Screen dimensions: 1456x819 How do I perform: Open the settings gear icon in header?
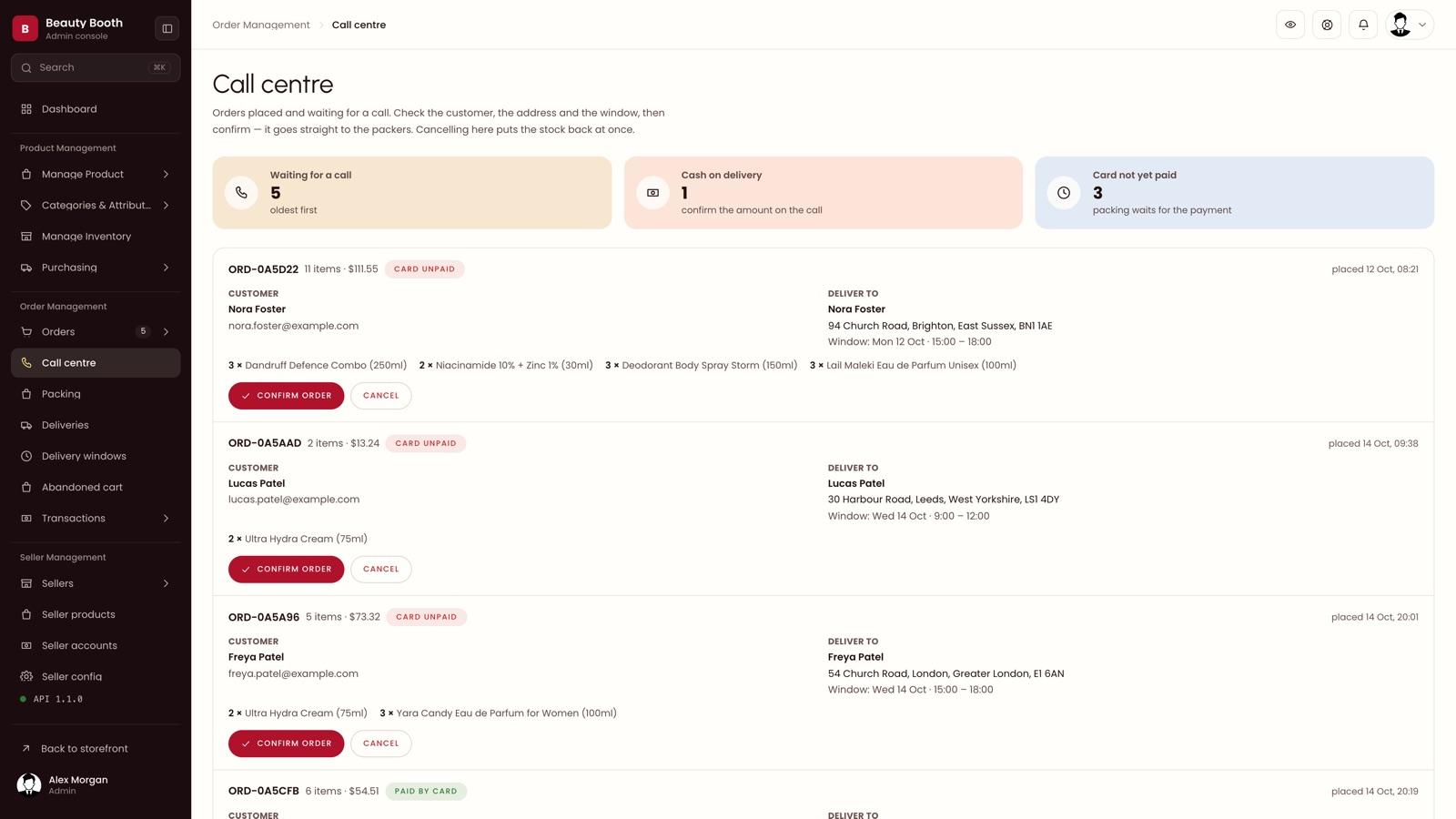click(x=1327, y=25)
